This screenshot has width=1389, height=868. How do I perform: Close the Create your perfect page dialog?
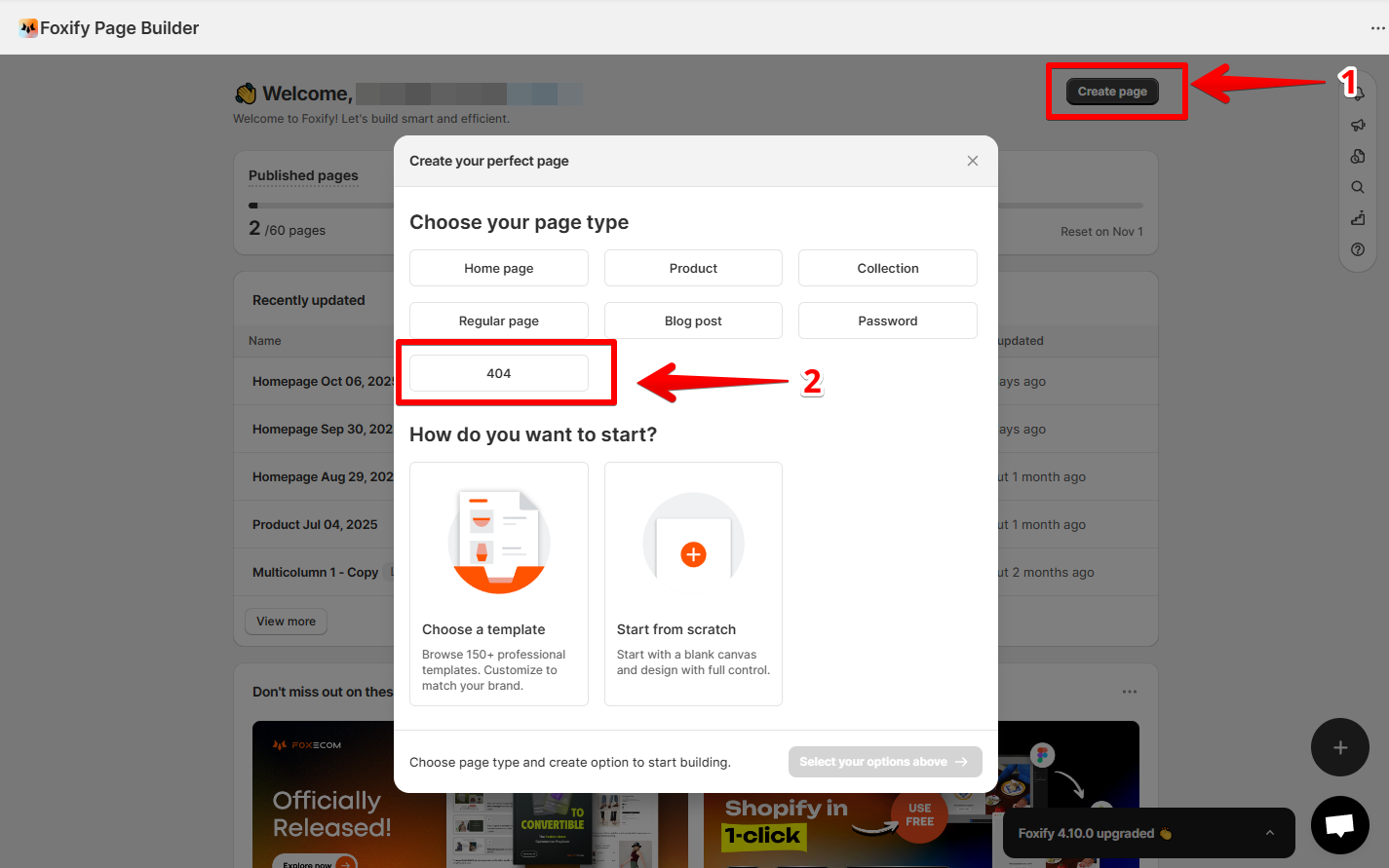pos(973,161)
